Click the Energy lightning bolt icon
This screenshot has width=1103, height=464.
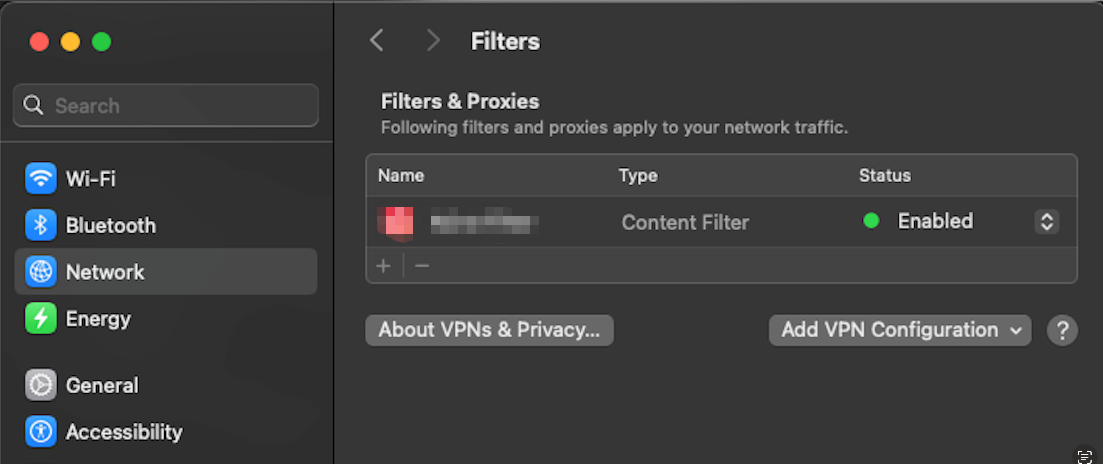(41, 319)
